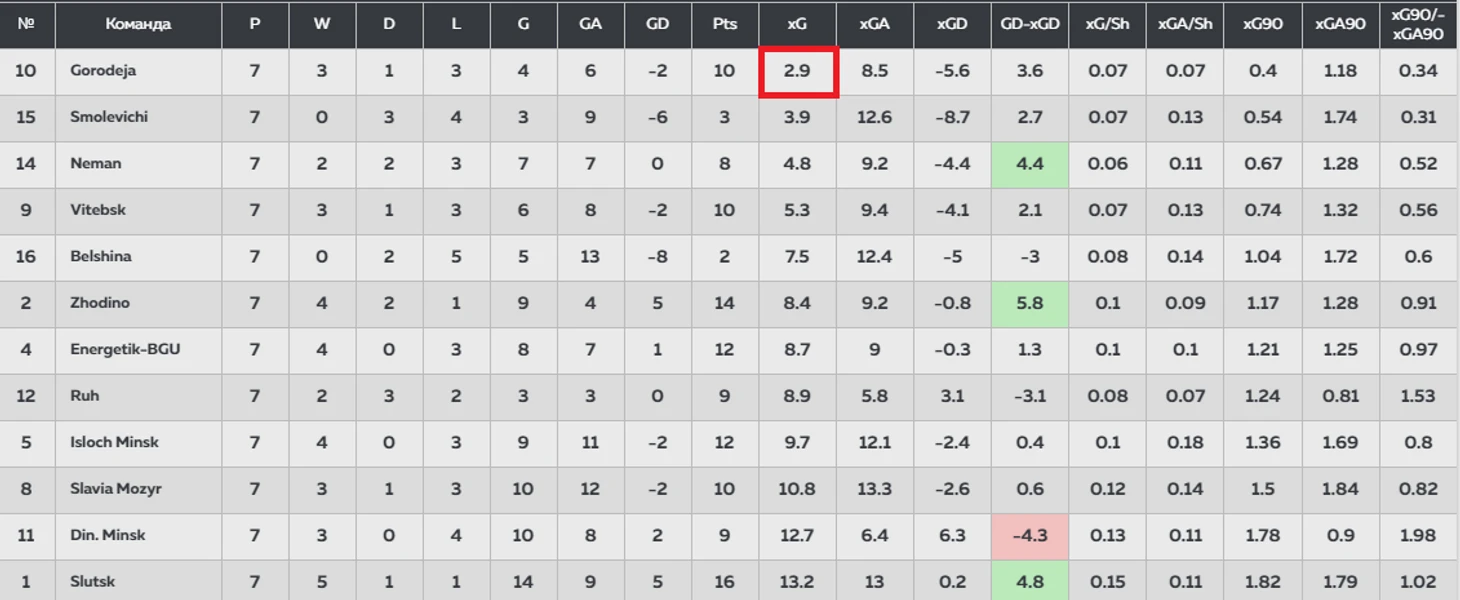Select the Gorodeja team name

[x=103, y=71]
